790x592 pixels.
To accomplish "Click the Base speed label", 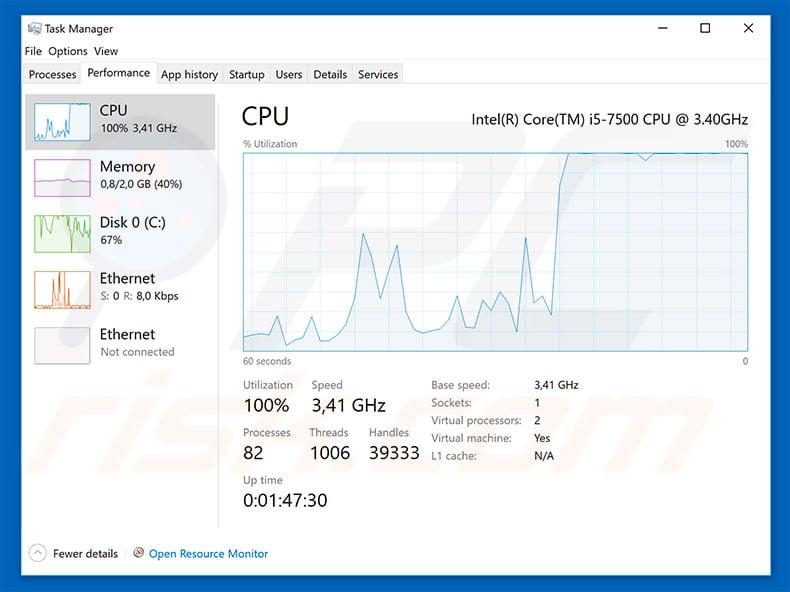I will [460, 385].
